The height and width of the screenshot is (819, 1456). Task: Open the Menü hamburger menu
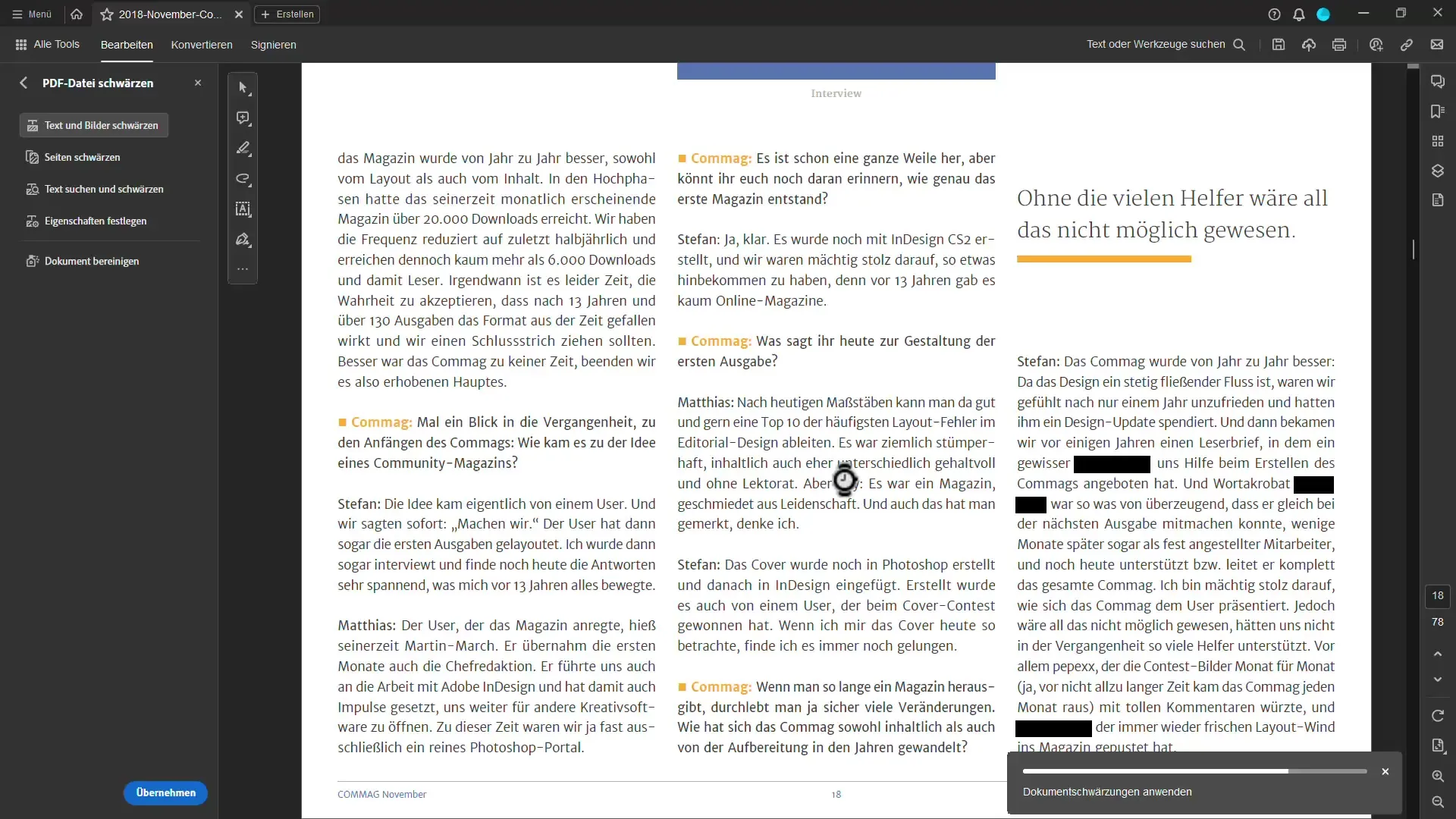[x=32, y=14]
